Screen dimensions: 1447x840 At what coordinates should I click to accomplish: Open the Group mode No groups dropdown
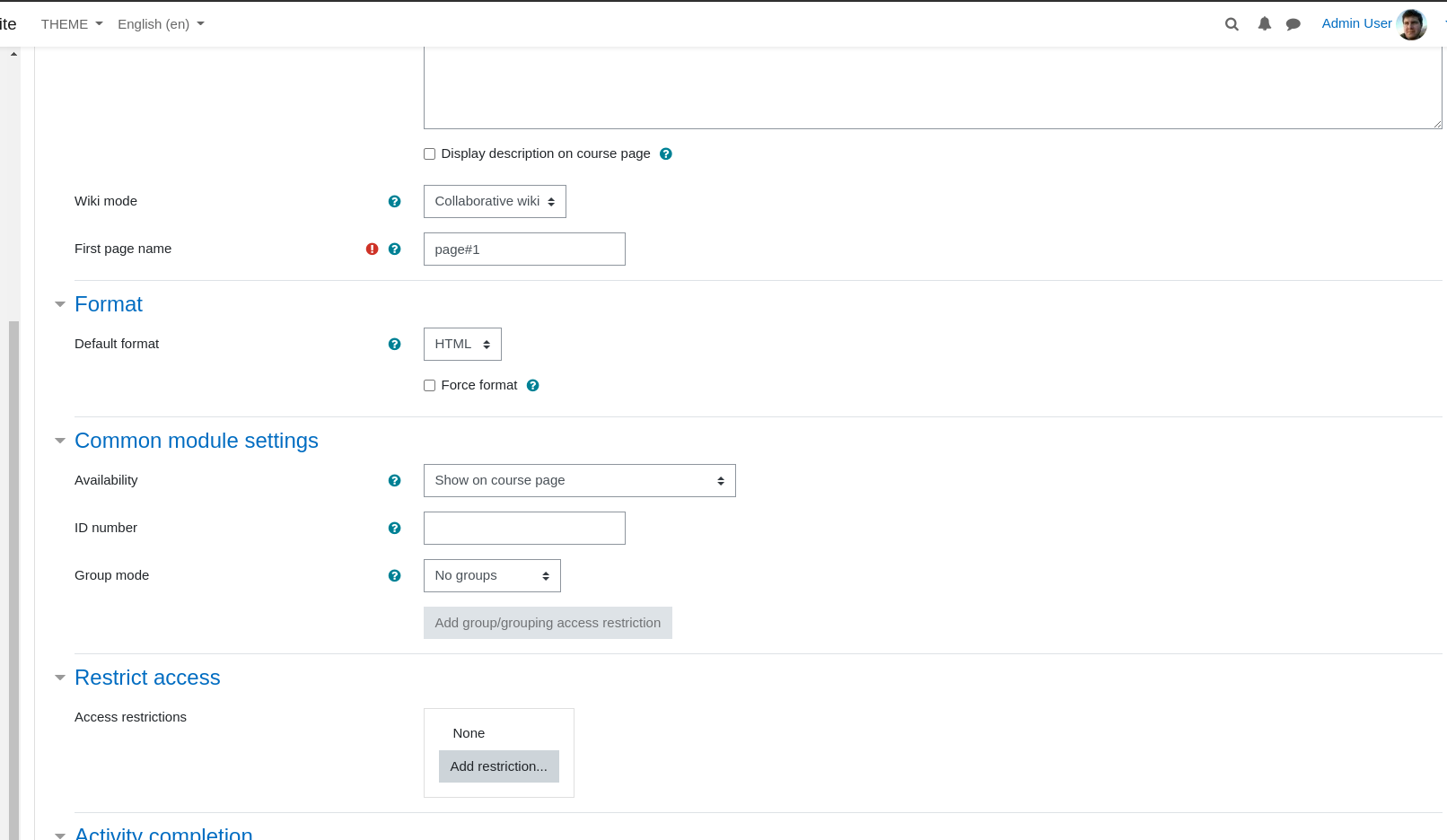(492, 575)
